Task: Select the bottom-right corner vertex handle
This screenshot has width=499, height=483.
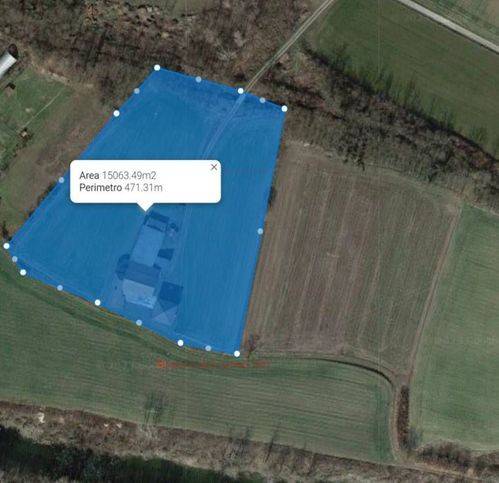Action: click(237, 354)
